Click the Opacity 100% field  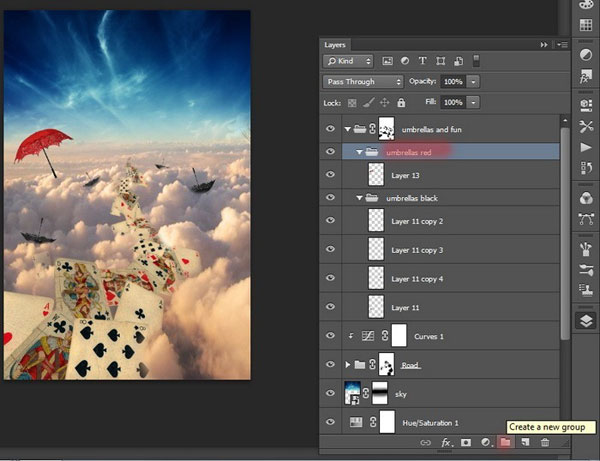(x=453, y=82)
